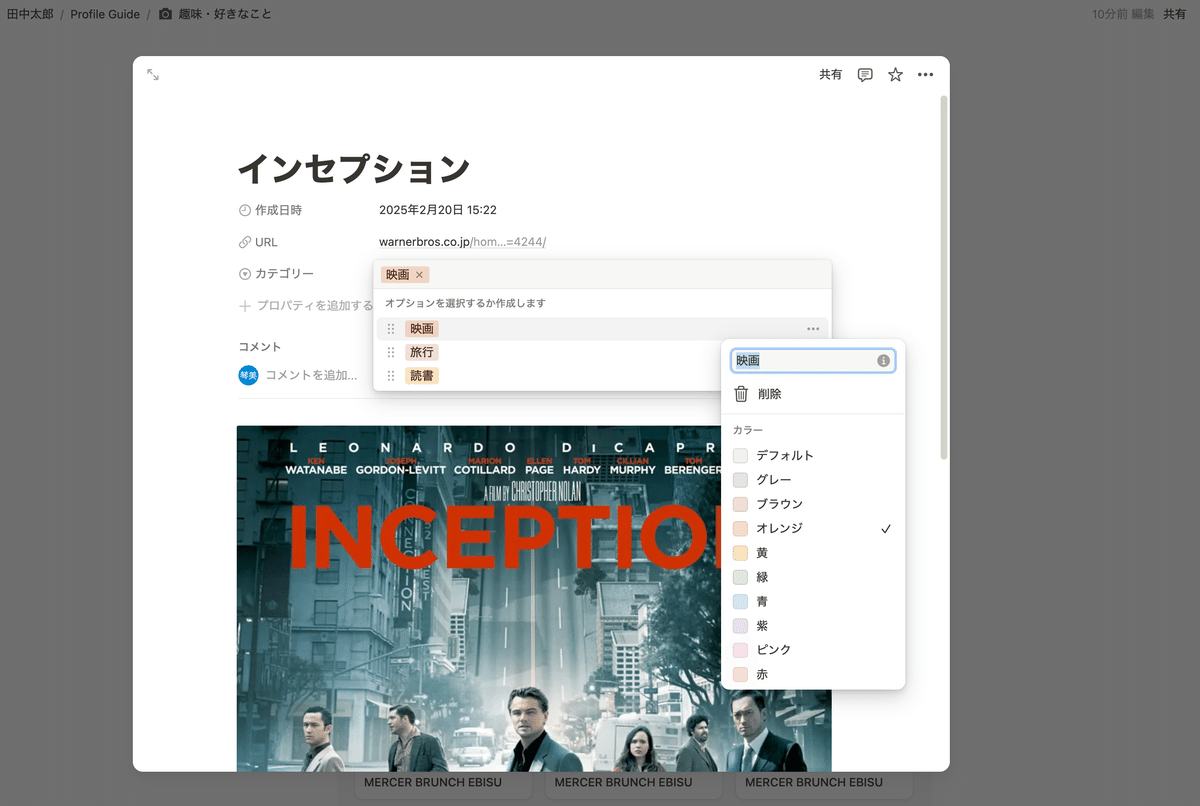Choose the オレンジ color

pos(813,528)
